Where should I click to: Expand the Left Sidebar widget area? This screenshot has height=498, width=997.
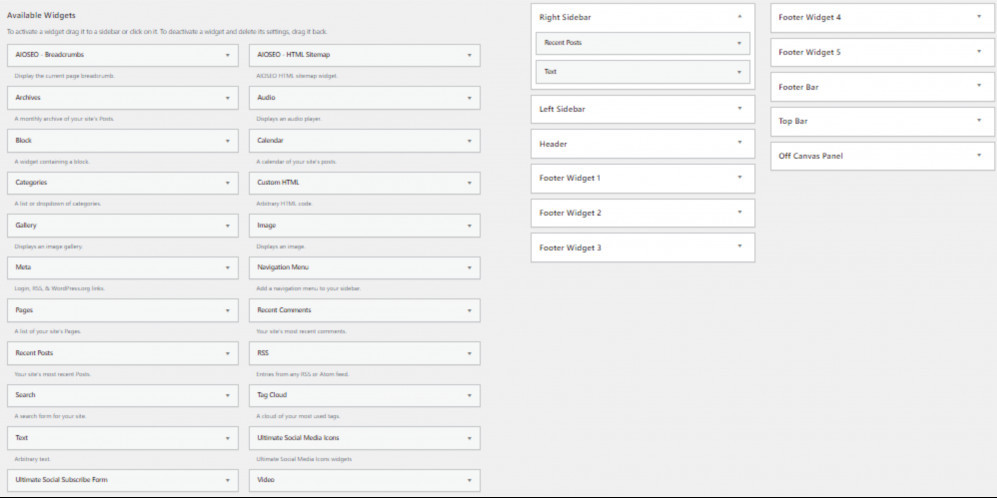pos(643,109)
